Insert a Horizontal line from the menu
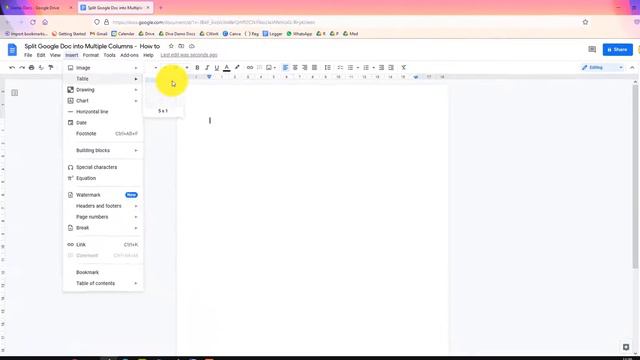 (103, 112)
